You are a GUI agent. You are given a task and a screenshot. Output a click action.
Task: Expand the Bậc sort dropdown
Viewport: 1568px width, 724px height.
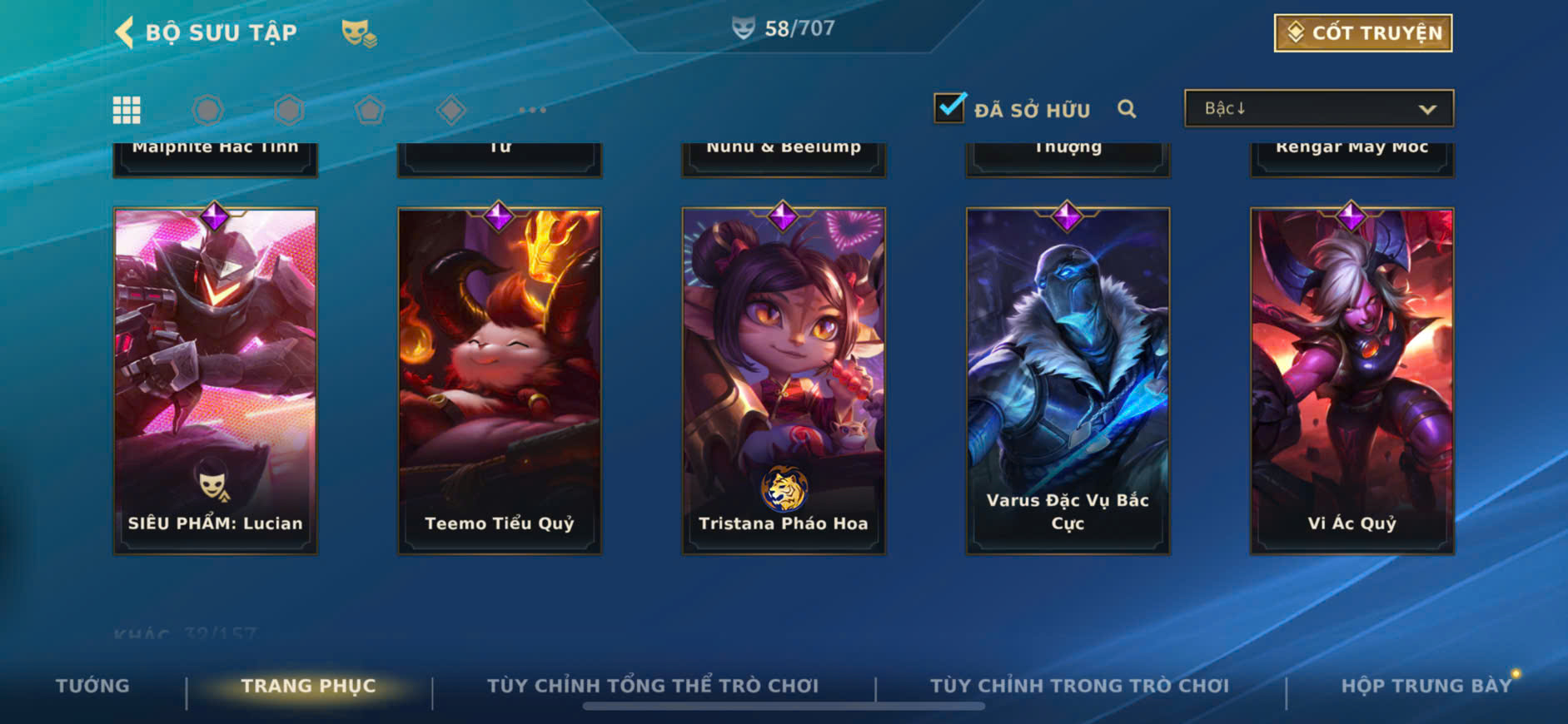[1319, 108]
